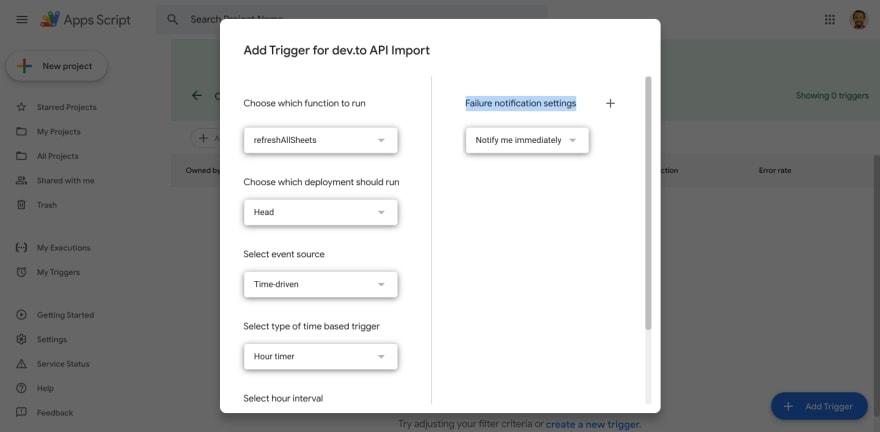Image resolution: width=880 pixels, height=432 pixels.
Task: Open My Executions in sidebar
Action: pos(63,247)
